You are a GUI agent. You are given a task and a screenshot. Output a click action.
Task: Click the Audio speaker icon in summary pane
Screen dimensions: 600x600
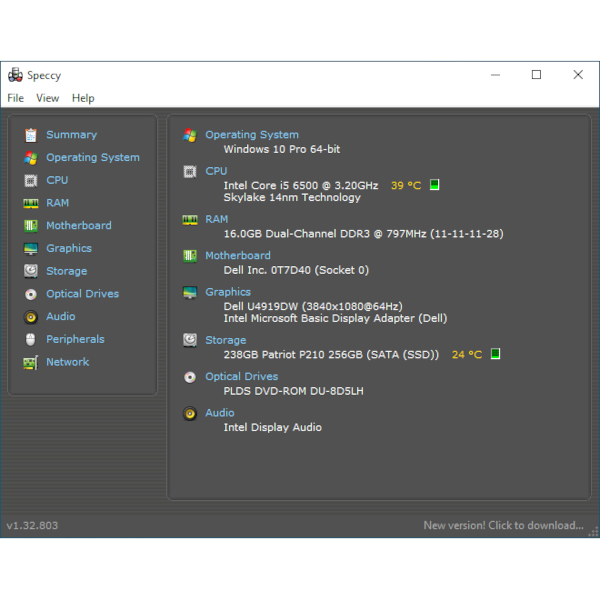(190, 414)
